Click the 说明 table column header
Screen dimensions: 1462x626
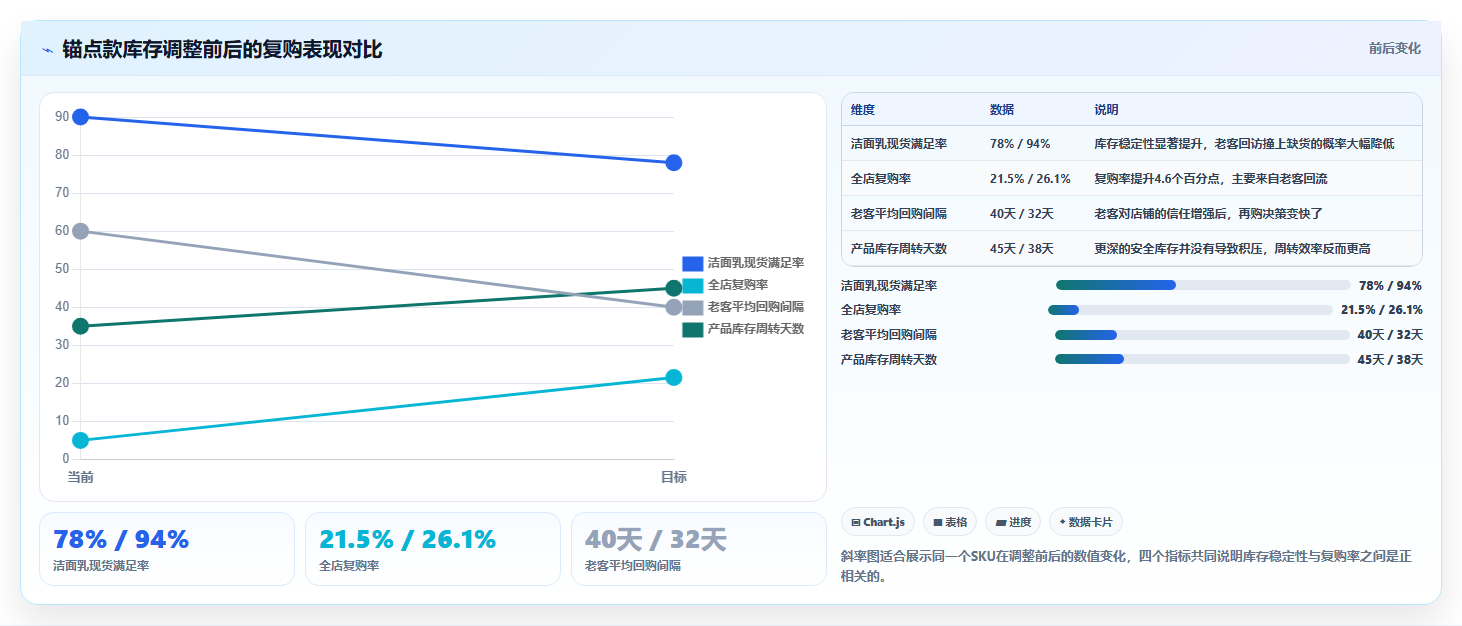coord(1107,110)
